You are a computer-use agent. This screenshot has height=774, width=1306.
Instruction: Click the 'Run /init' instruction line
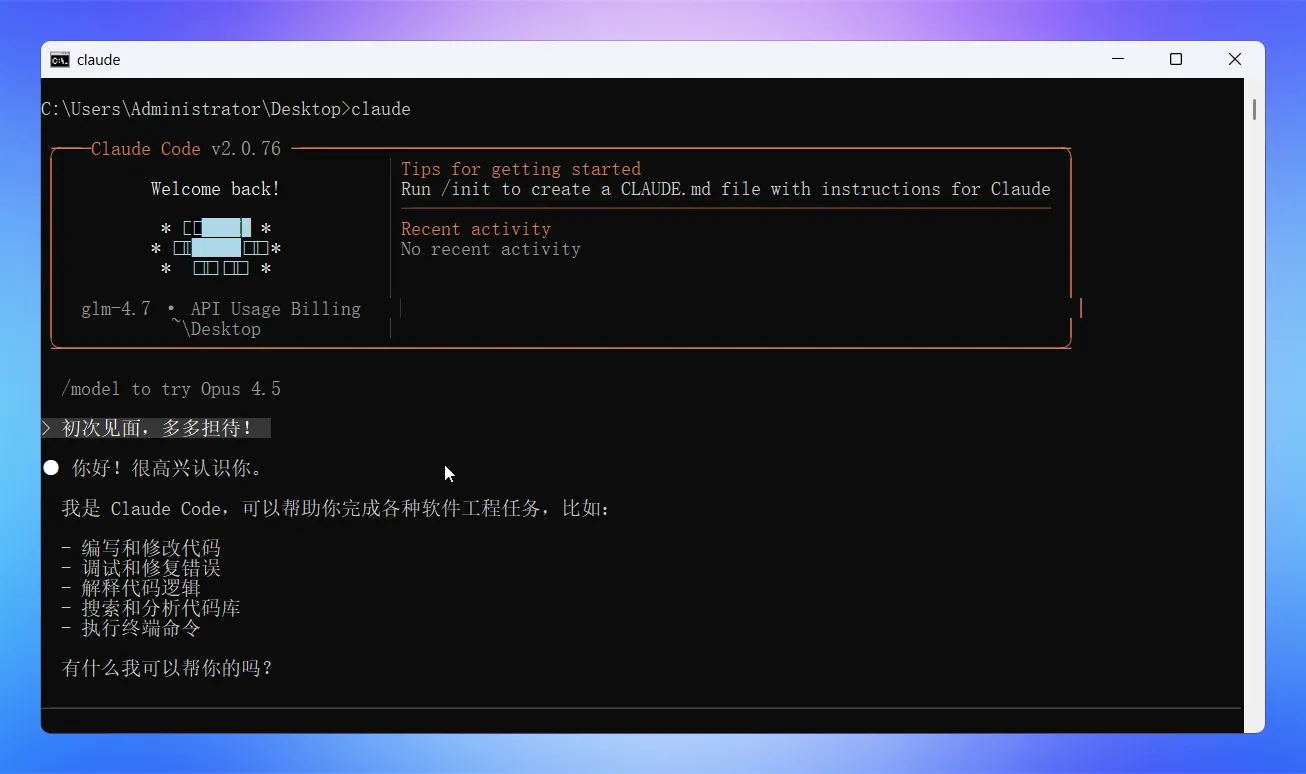pyautogui.click(x=725, y=189)
